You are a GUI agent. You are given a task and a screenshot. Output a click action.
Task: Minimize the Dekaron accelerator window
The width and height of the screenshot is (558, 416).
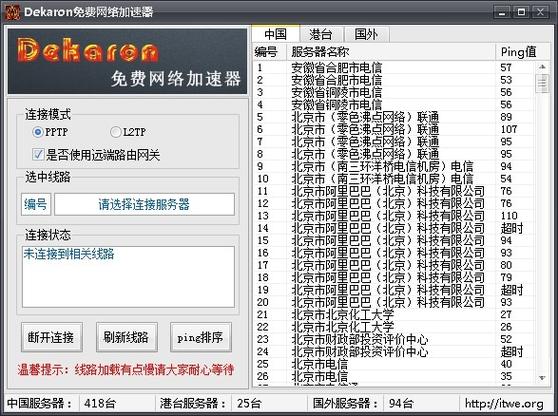(x=502, y=12)
